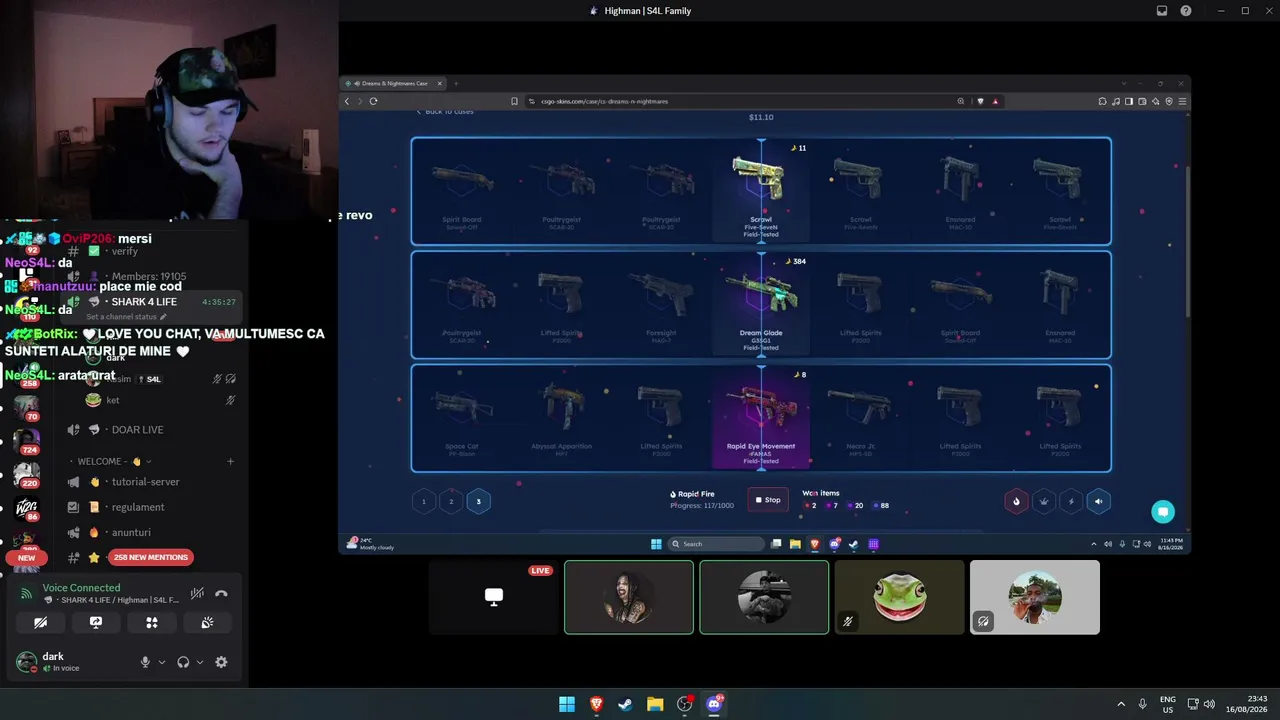Turn on camera in Discord

40,622
